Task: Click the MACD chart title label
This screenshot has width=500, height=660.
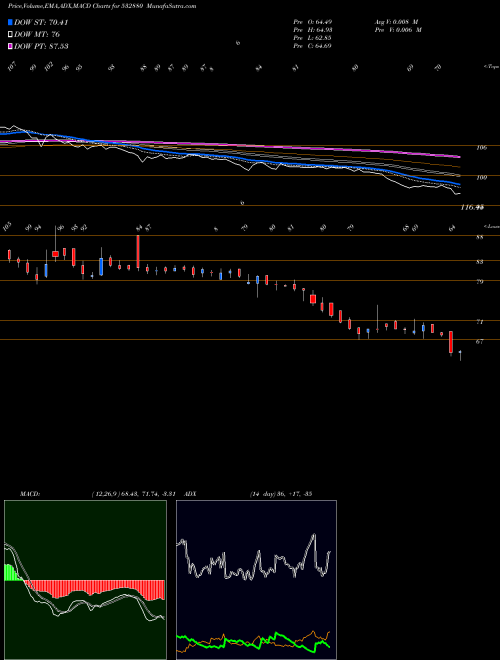Action: [x=29, y=493]
